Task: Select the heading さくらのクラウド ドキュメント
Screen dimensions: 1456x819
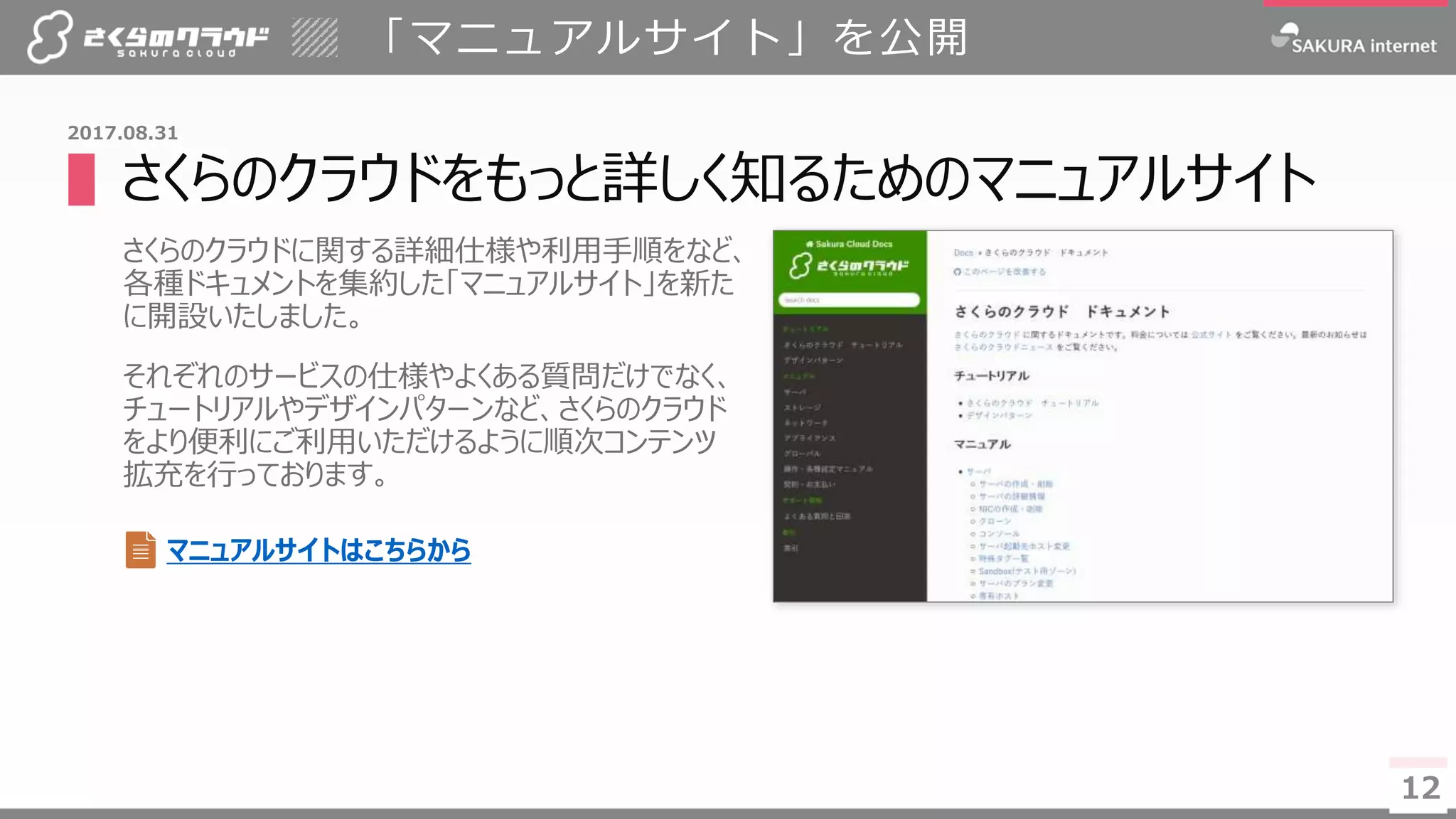Action: pyautogui.click(x=1061, y=311)
